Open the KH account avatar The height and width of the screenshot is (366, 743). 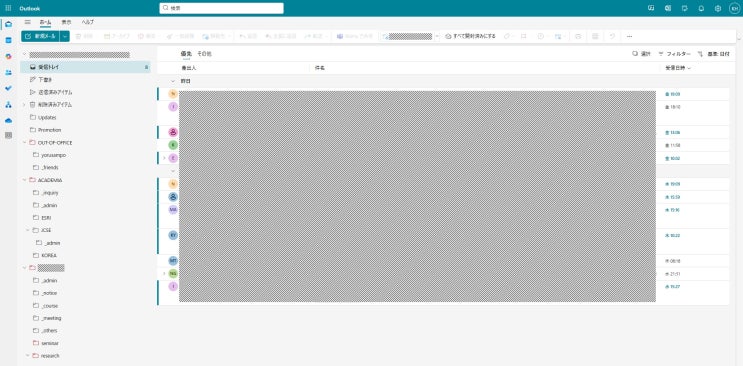[x=734, y=8]
